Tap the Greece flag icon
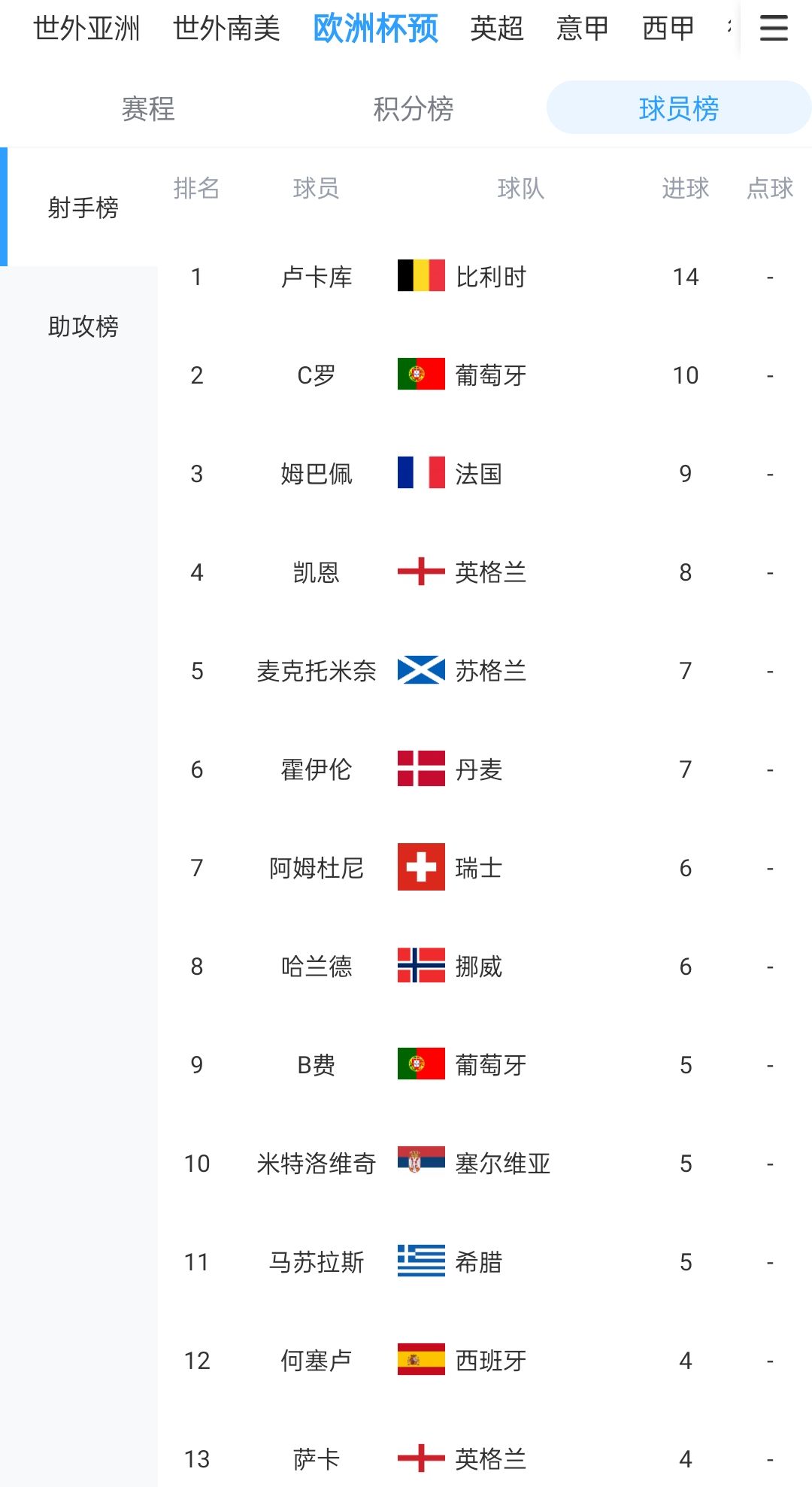812x1487 pixels. [421, 1261]
